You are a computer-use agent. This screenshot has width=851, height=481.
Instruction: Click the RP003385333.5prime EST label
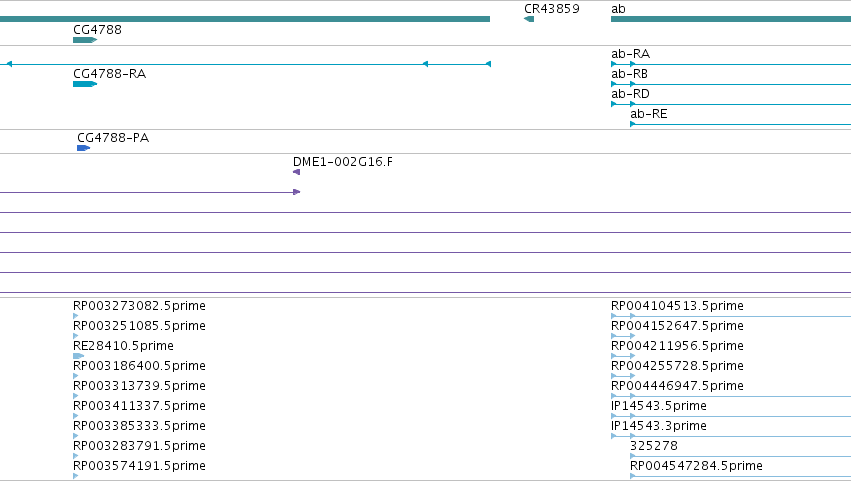point(139,425)
